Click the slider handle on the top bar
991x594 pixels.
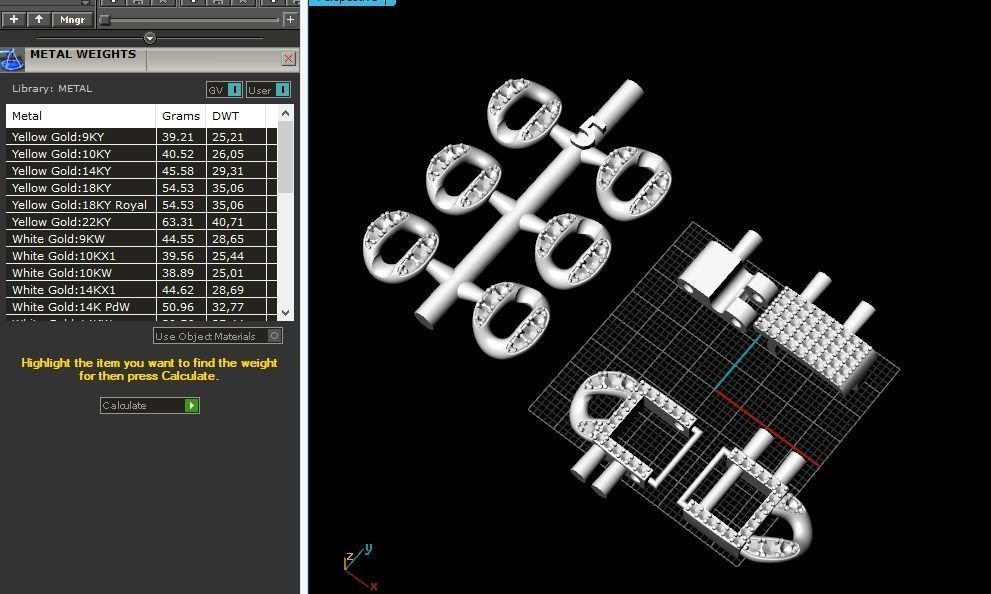coord(105,20)
